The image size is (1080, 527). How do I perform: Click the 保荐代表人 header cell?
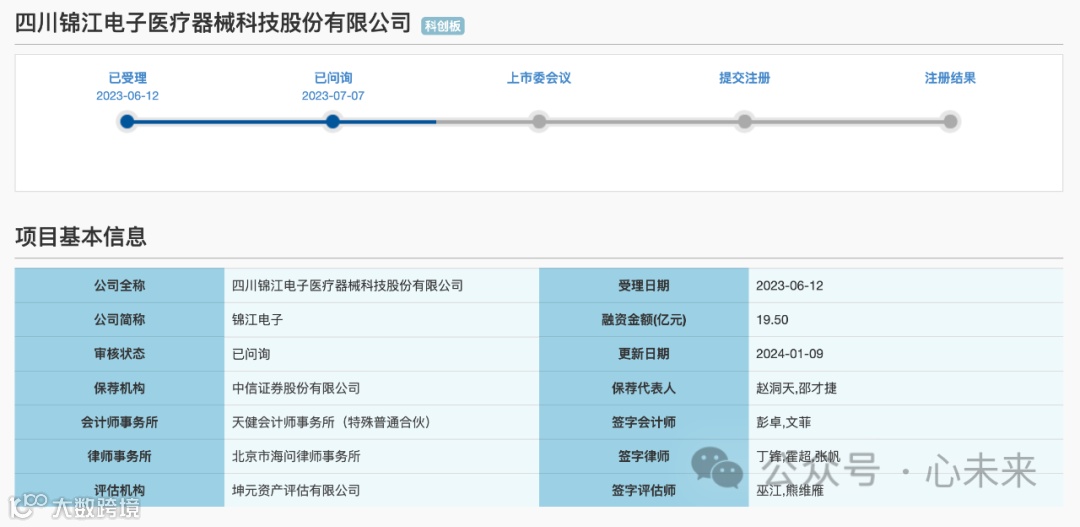[644, 389]
